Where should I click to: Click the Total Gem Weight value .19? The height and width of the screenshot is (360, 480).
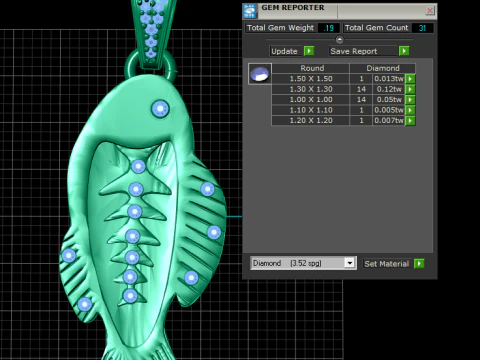click(x=328, y=28)
